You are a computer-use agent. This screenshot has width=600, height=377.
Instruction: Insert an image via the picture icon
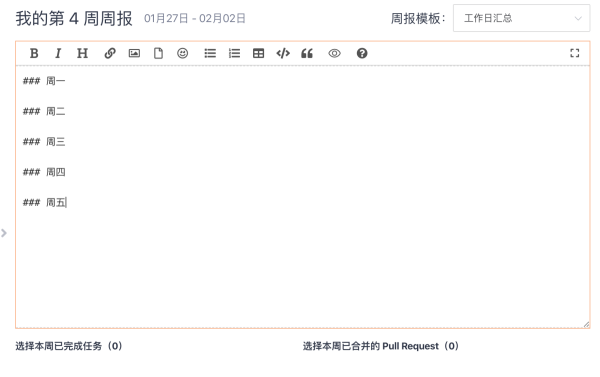coord(134,53)
